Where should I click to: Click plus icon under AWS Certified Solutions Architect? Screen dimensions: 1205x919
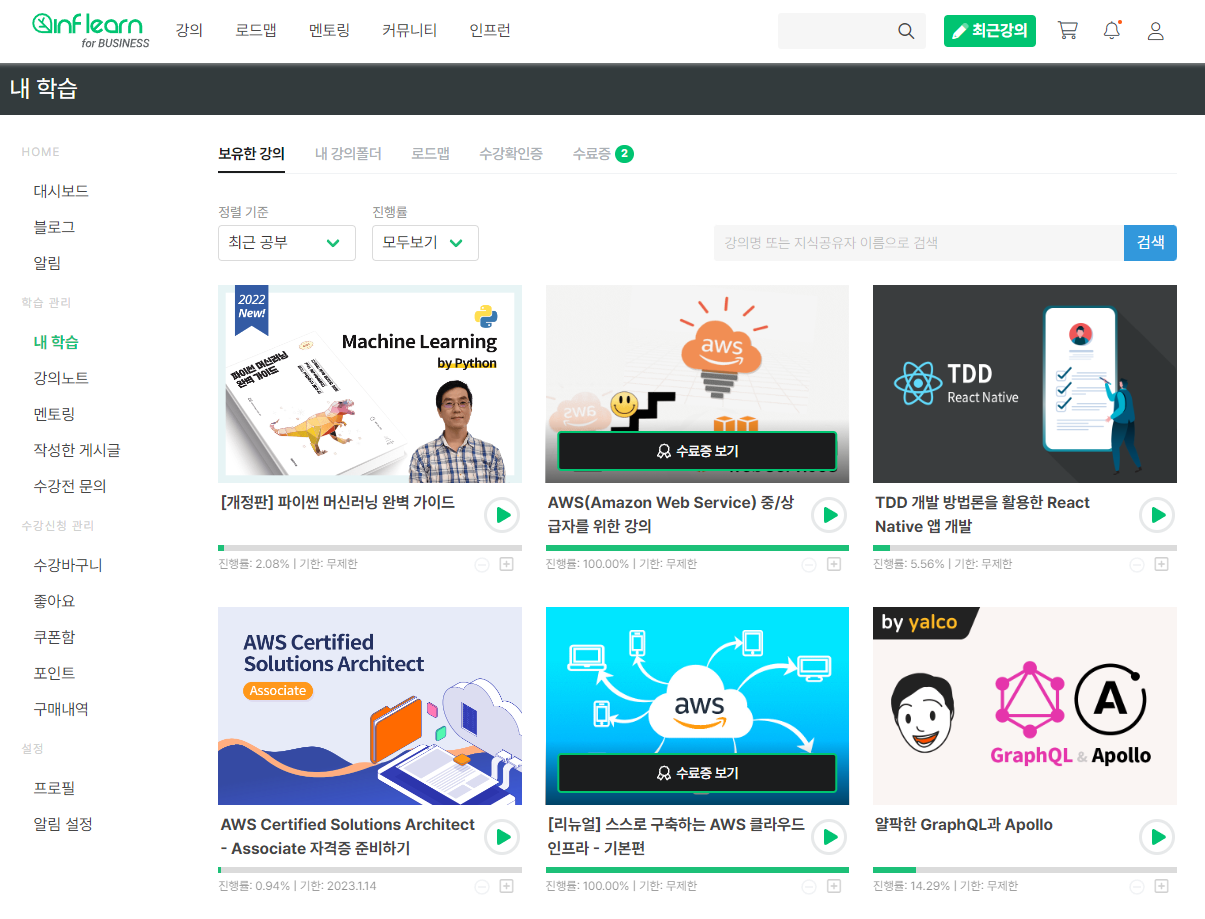pos(506,886)
